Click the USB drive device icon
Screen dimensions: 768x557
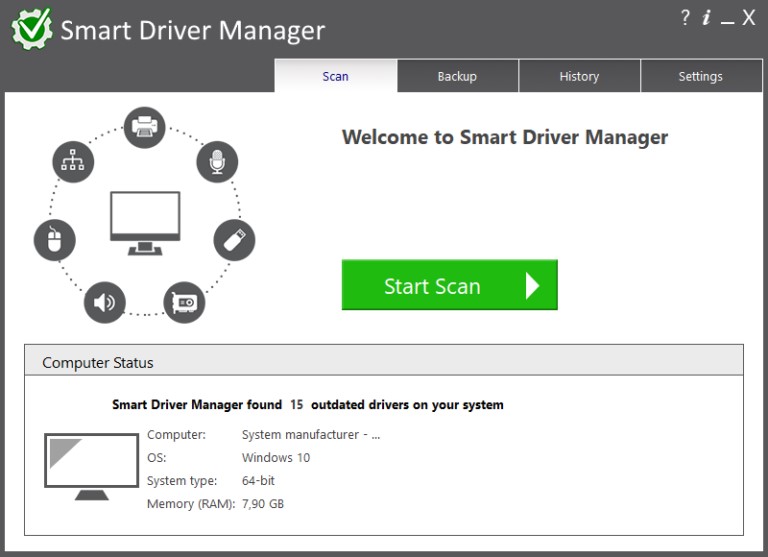tap(234, 240)
